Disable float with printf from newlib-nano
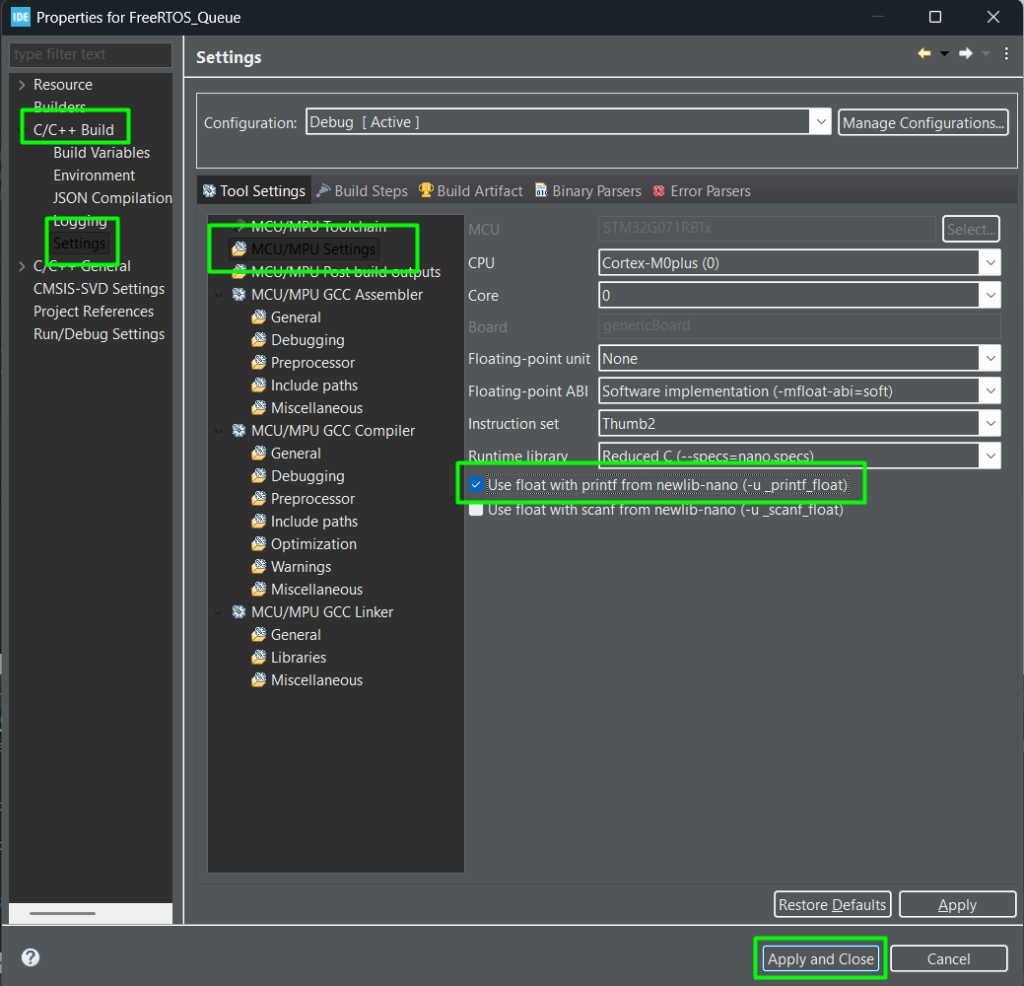Viewport: 1024px width, 986px height. point(476,486)
